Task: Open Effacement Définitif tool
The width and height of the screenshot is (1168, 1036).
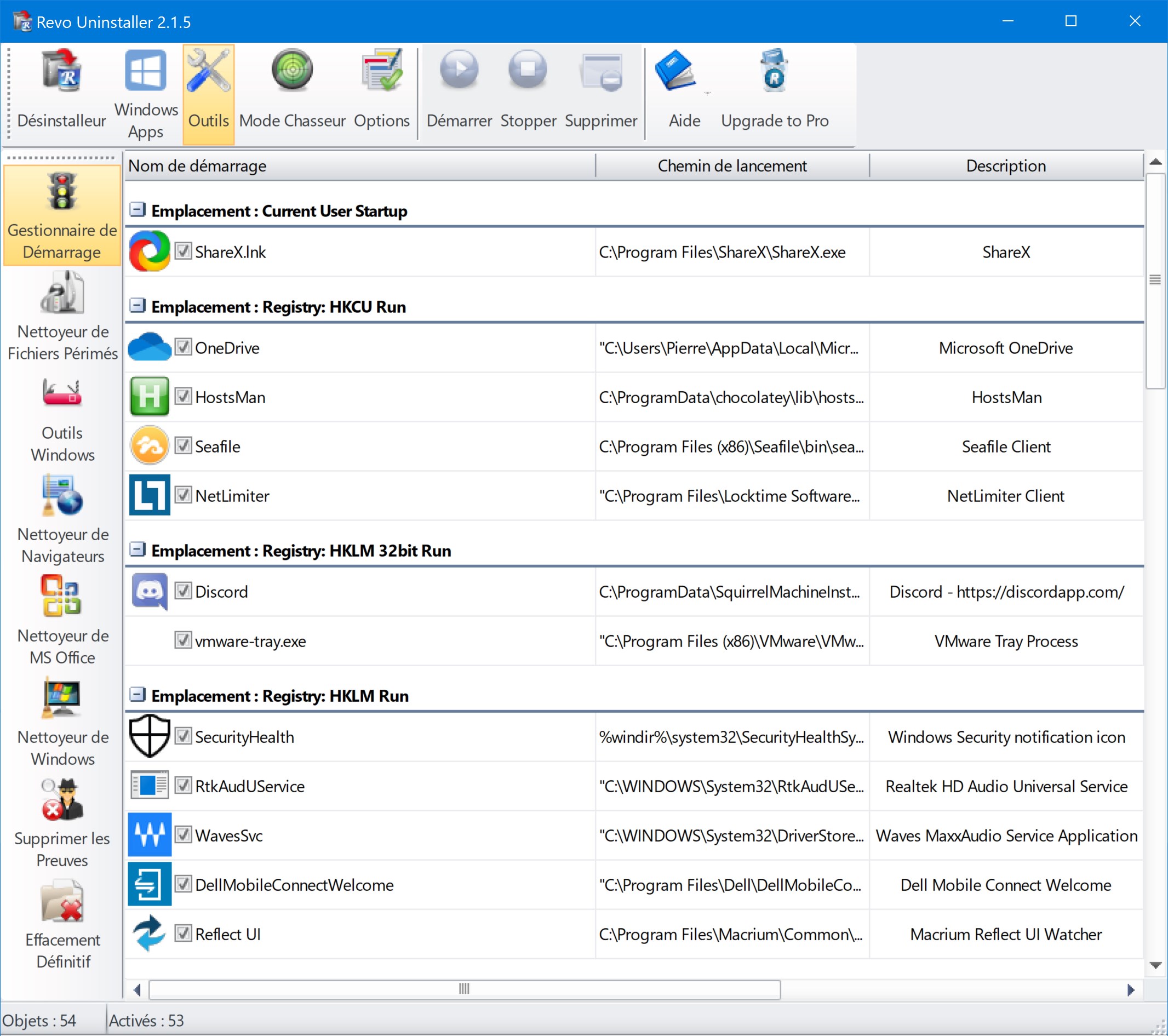Action: (x=62, y=925)
